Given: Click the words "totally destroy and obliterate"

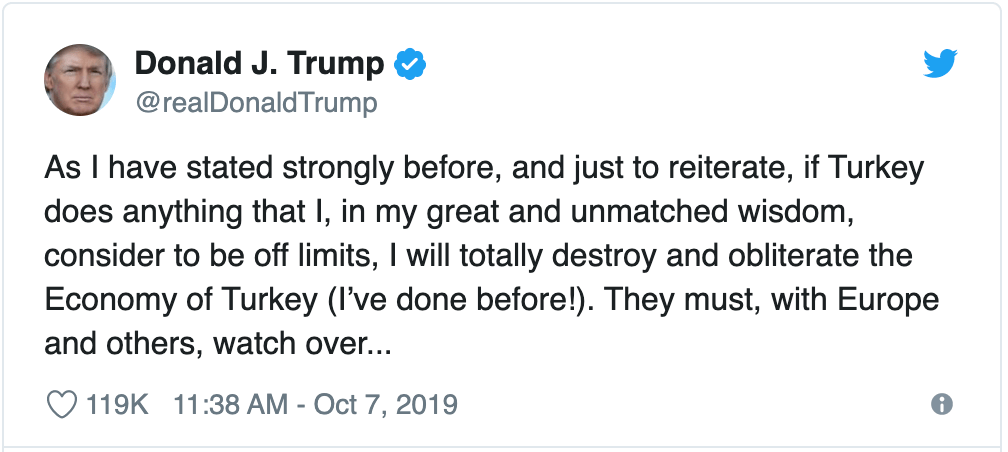Looking at the screenshot, I should pos(620,256).
